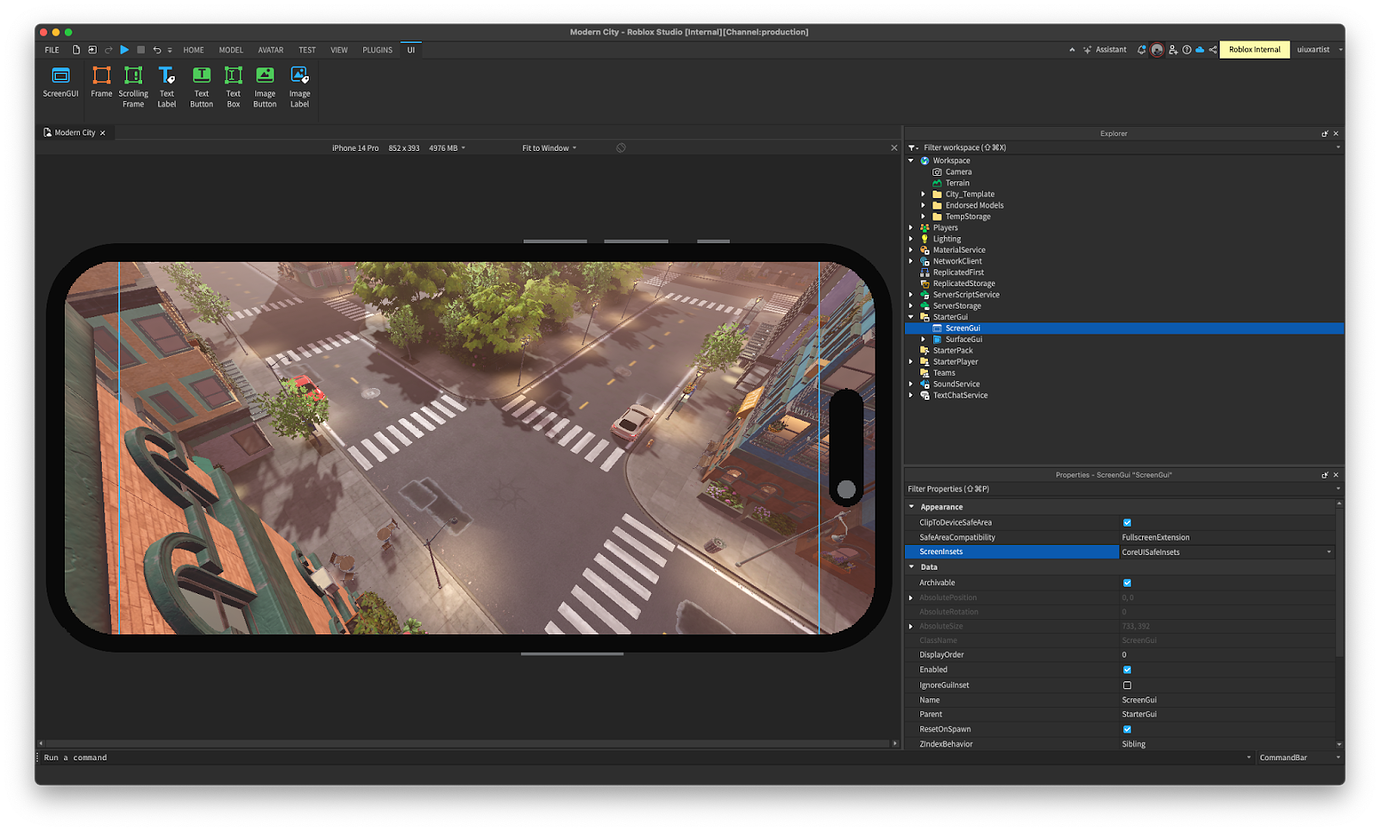Enable the IgnoreGuiInset checkbox
Screen dimensions: 1380x830
[1127, 684]
